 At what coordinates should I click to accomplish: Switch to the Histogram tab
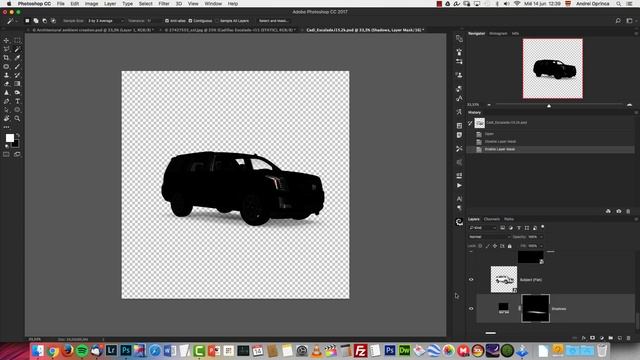[x=498, y=33]
